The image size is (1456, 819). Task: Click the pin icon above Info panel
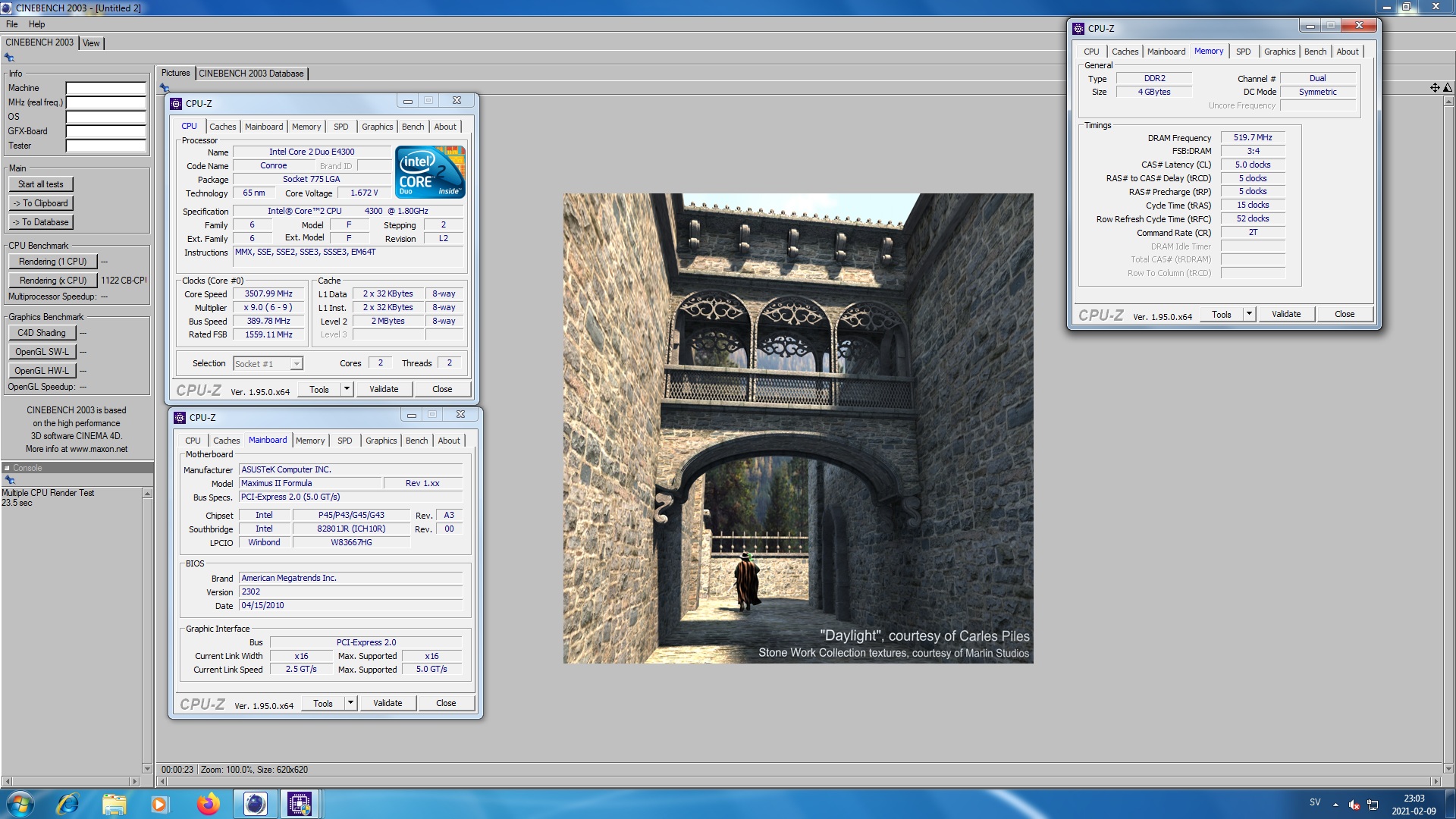(9, 58)
